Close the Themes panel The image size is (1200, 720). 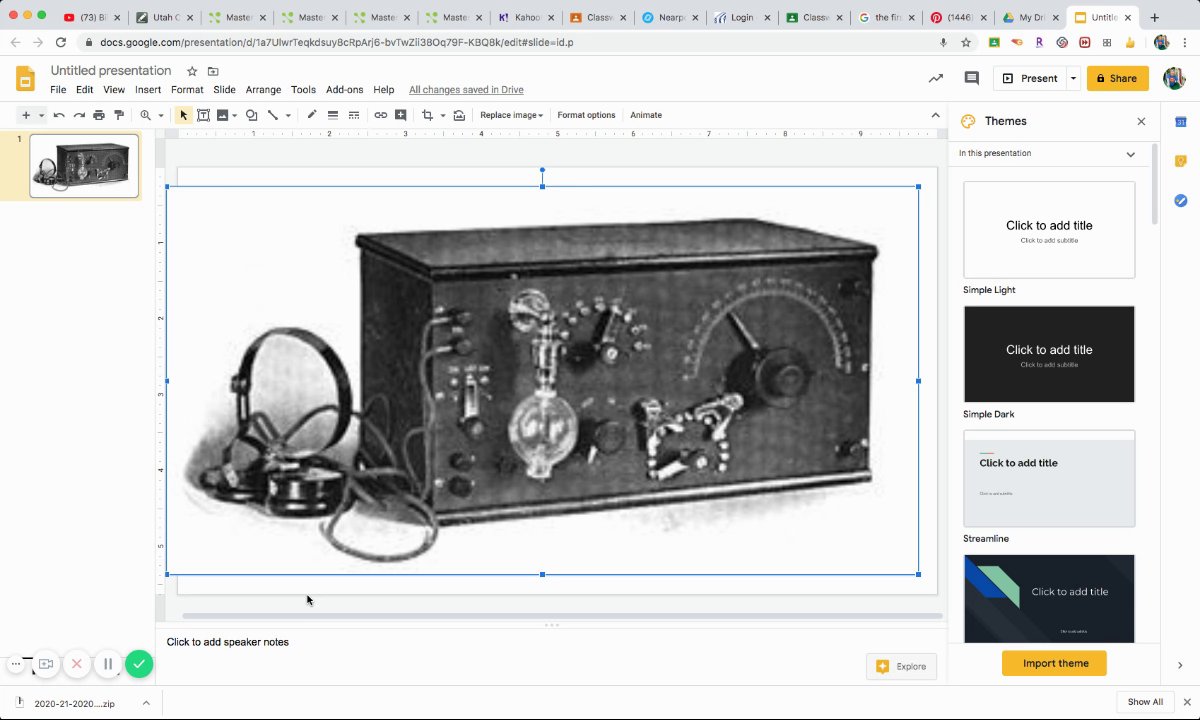pos(1141,121)
